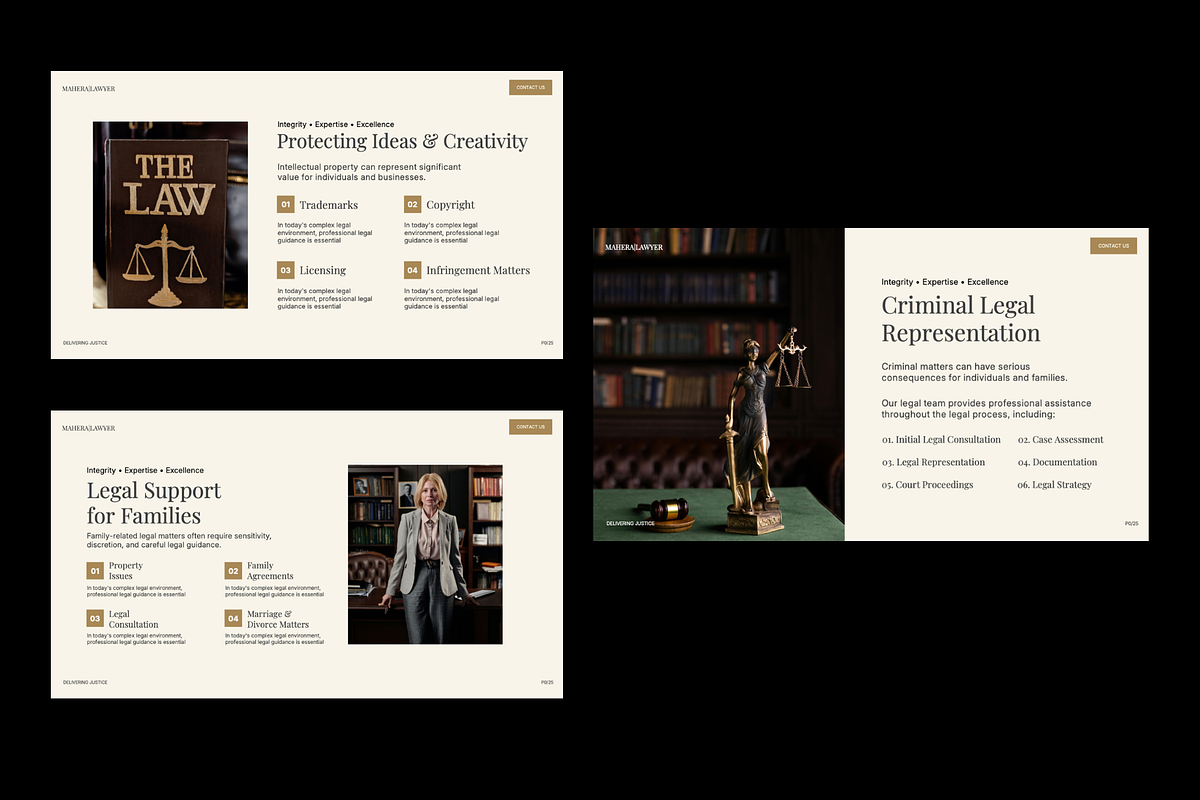This screenshot has height=800, width=1200.
Task: Click the Protecting Ideas & Creativity title
Action: tap(402, 142)
